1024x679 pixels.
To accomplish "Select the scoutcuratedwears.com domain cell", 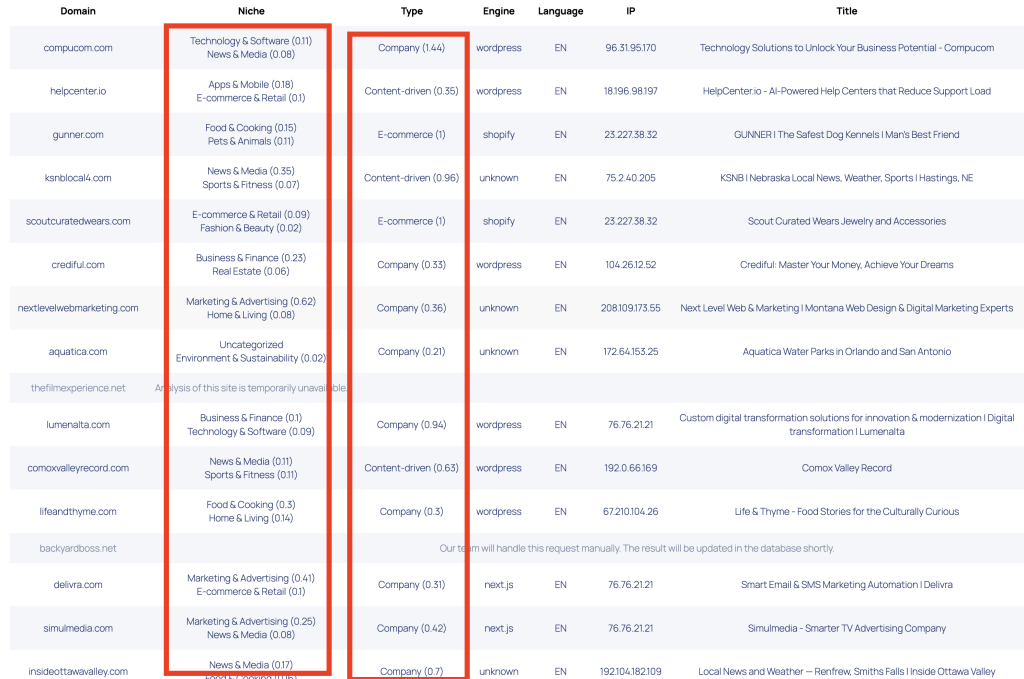I will pos(78,221).
